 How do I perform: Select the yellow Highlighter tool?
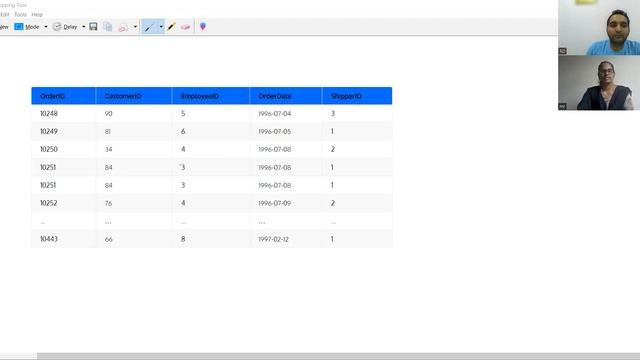pyautogui.click(x=171, y=27)
